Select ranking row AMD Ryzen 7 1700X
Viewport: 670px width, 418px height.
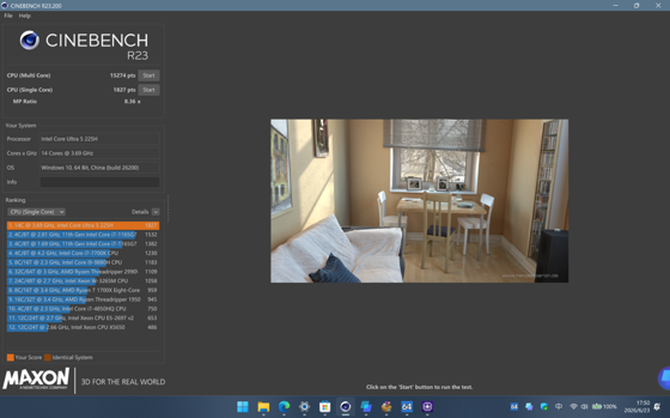coord(83,290)
